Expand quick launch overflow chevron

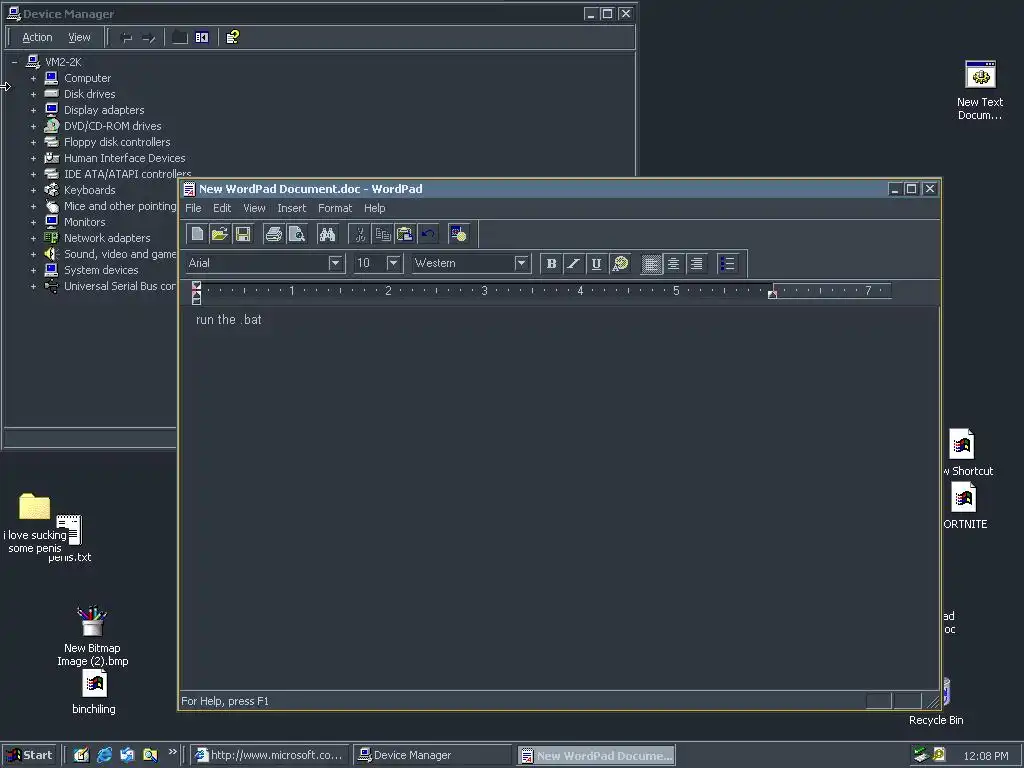pos(172,752)
